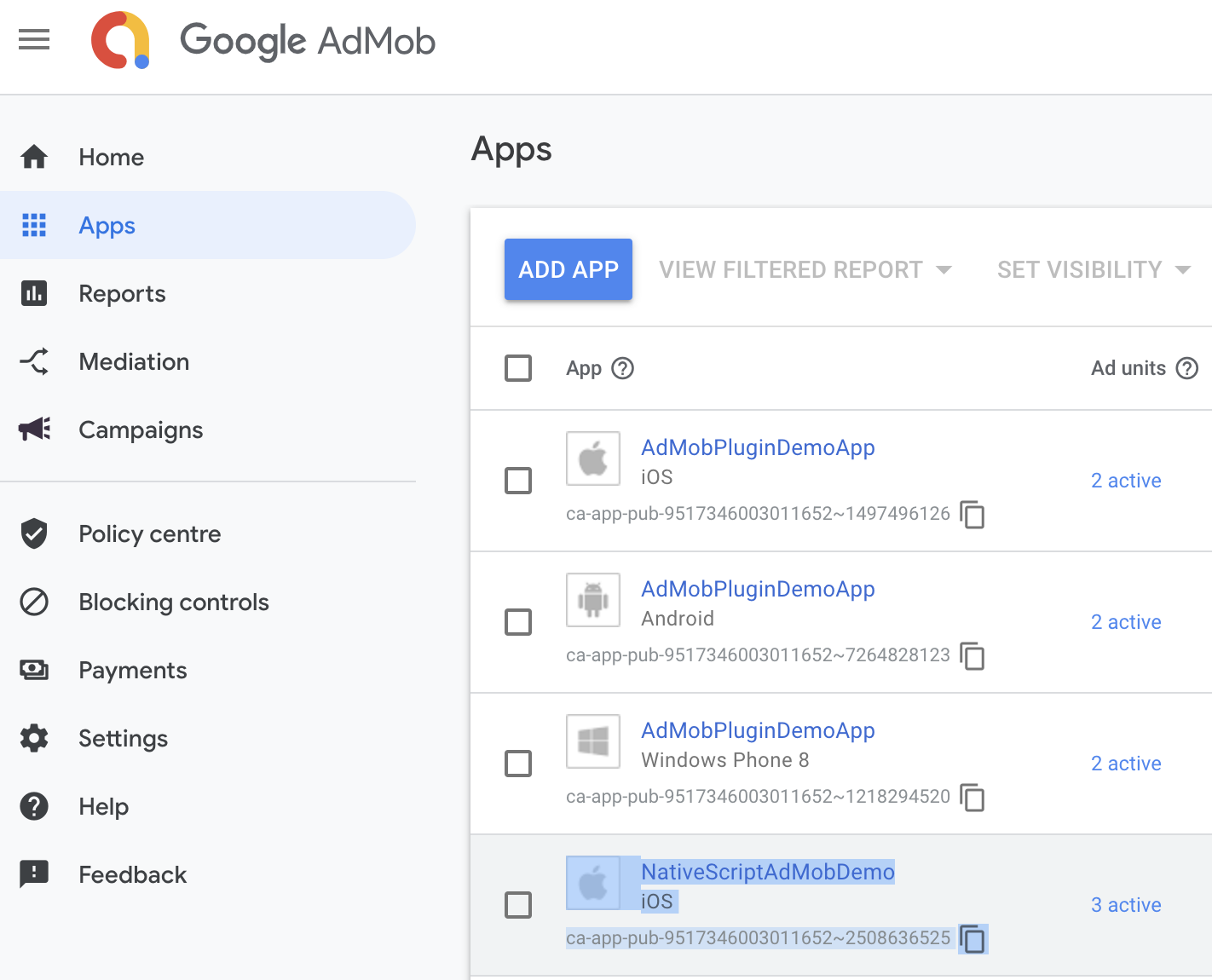Copy app ID ending 2508636525
Viewport: 1212px width, 980px height.
click(x=972, y=939)
